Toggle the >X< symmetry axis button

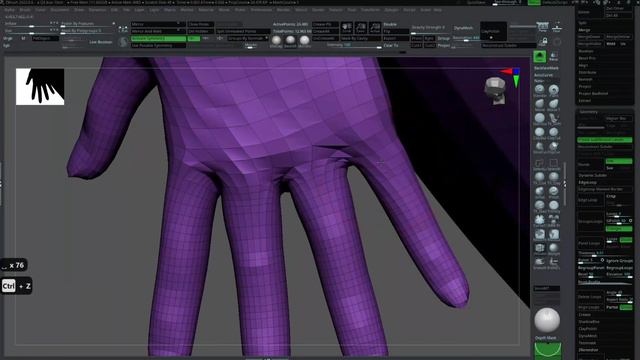193,38
